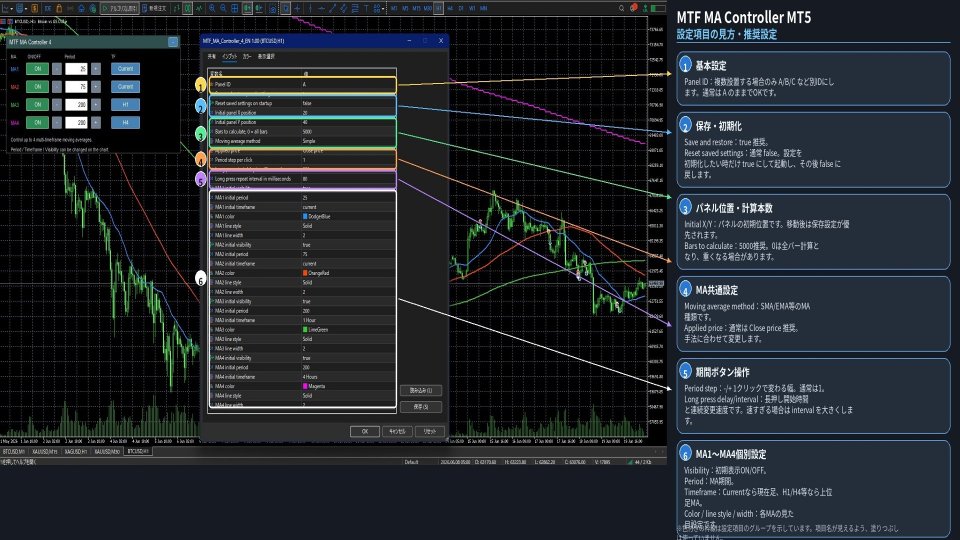
Task: Click MA3 period input field
Action: (x=76, y=105)
